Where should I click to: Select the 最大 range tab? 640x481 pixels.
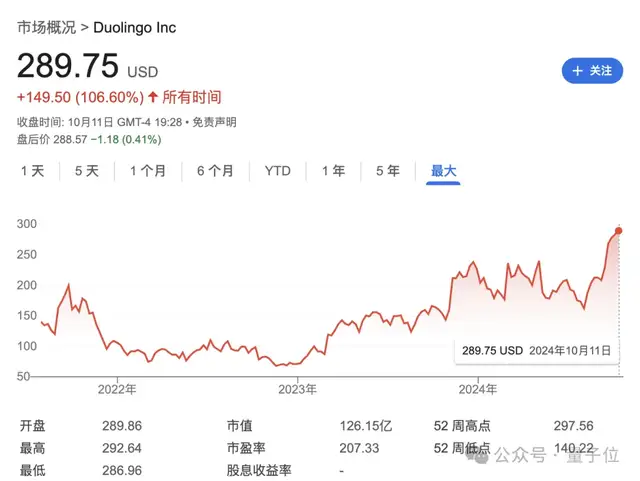click(443, 171)
